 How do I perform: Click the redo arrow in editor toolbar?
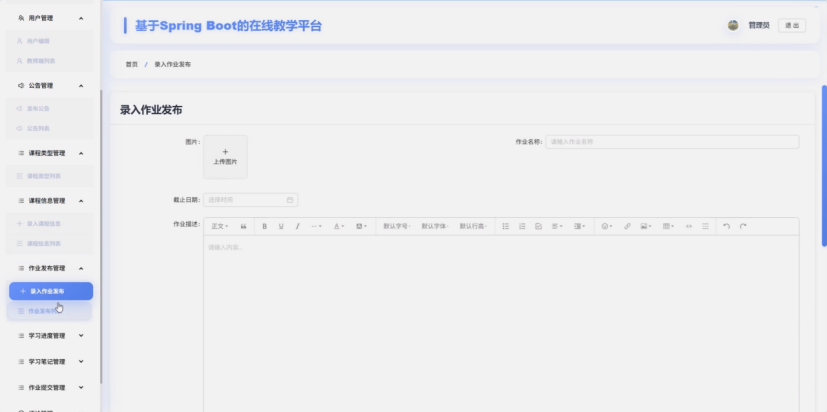(743, 226)
